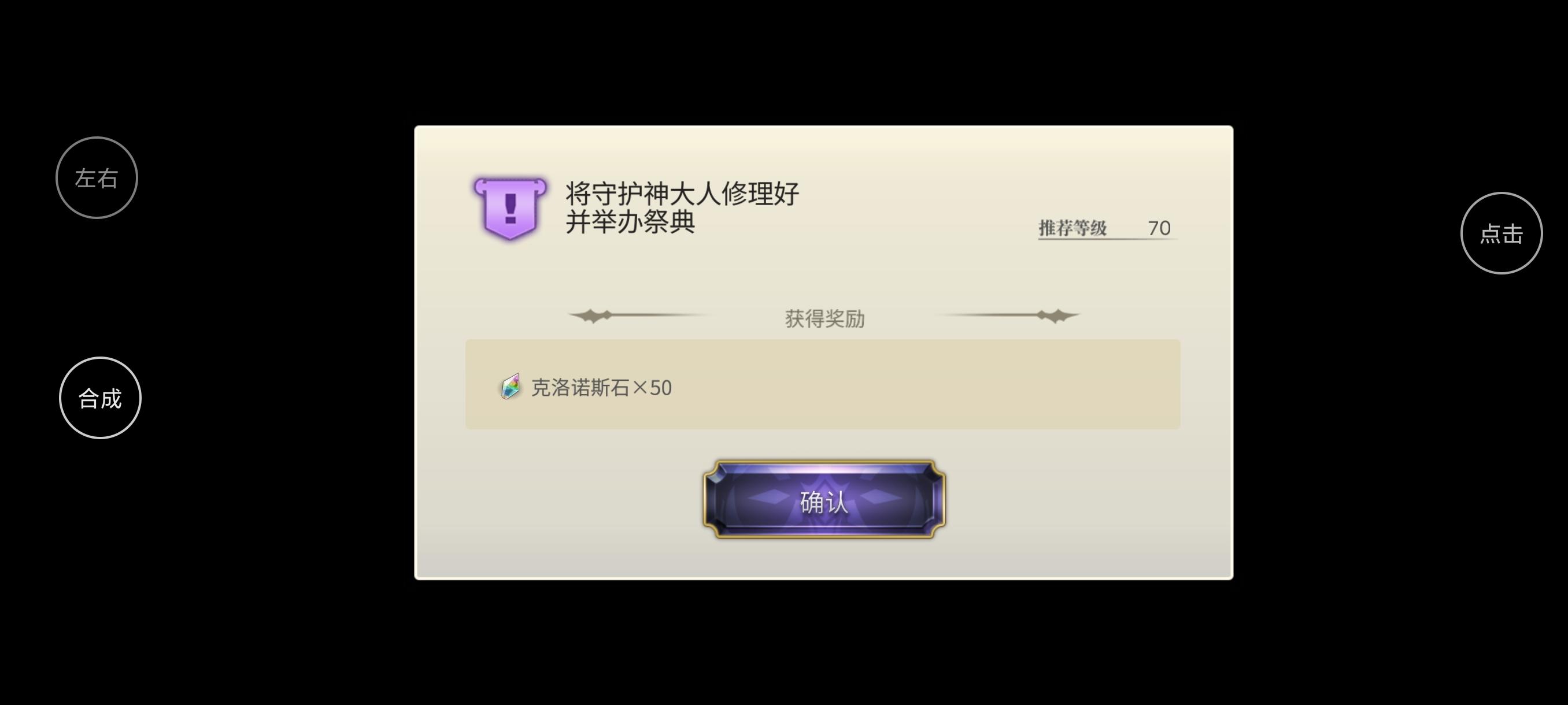Click the rainbow Chronos stone crystal icon
The width and height of the screenshot is (1568, 705).
point(511,387)
